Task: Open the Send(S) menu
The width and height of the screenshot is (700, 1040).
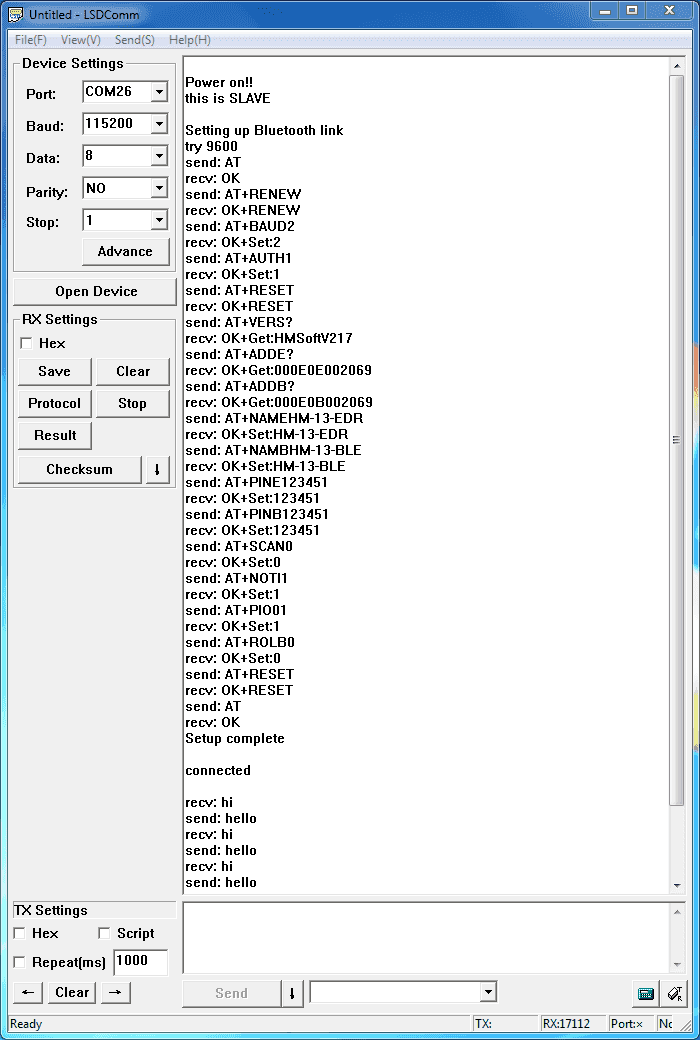Action: click(134, 40)
